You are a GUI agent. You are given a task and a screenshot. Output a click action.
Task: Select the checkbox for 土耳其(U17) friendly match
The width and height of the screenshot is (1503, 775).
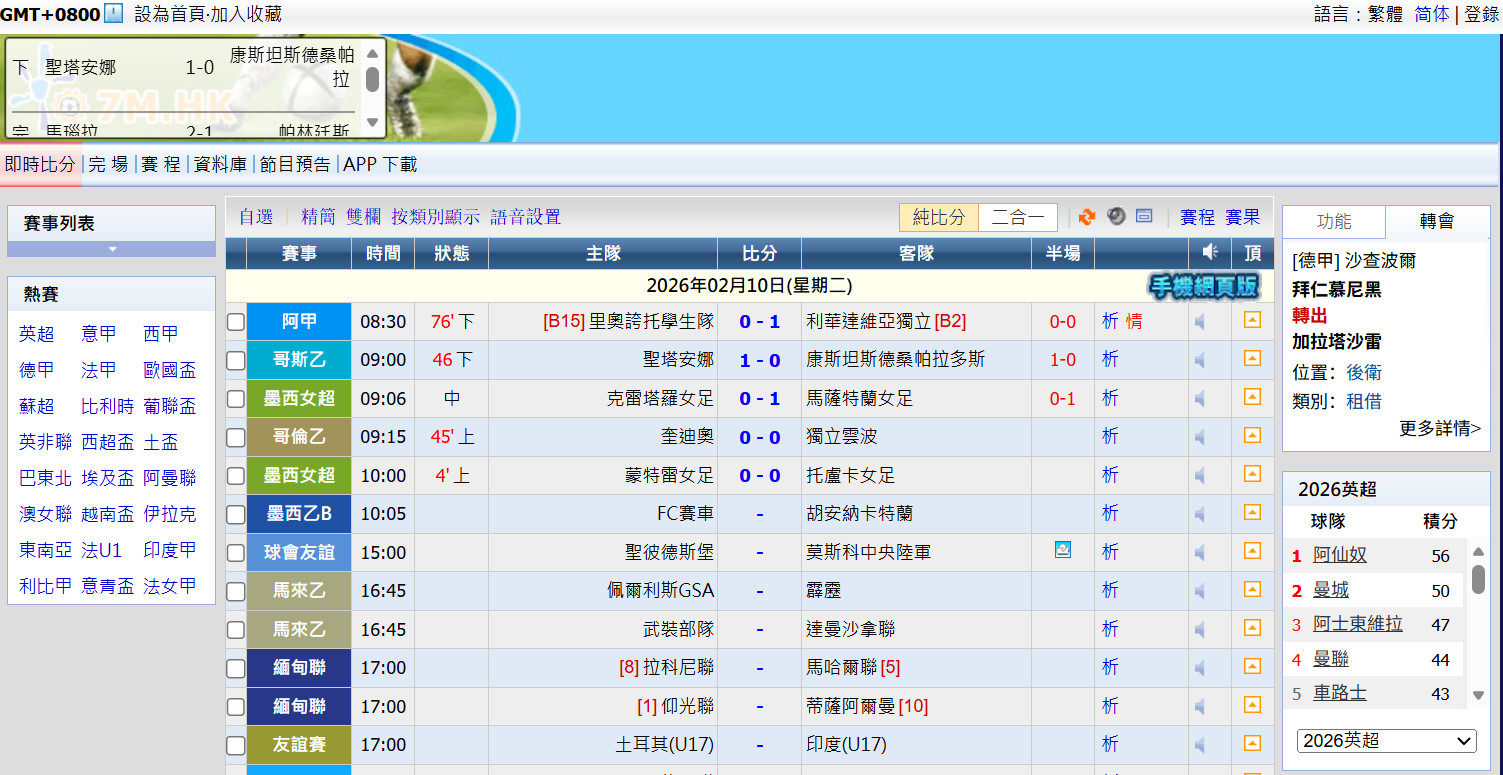[x=236, y=745]
